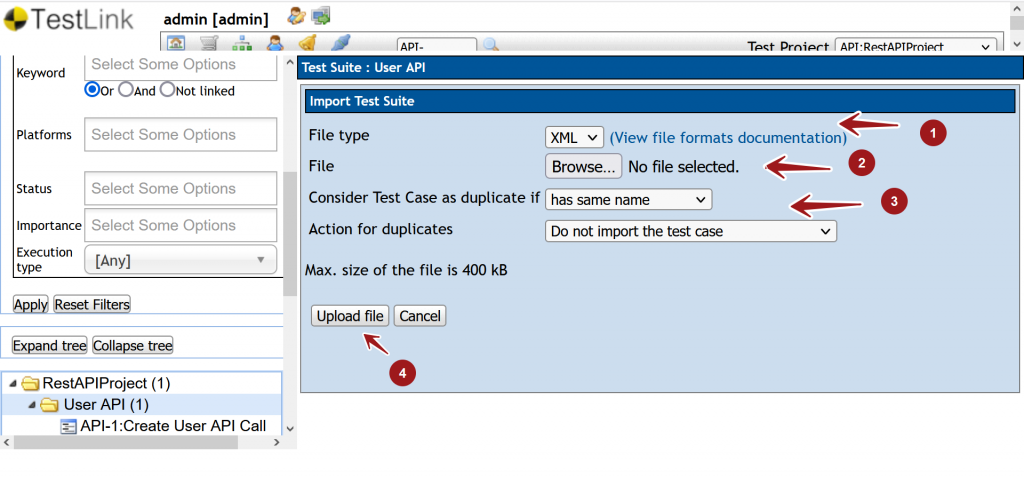Select the Or keyword radio button

92,90
